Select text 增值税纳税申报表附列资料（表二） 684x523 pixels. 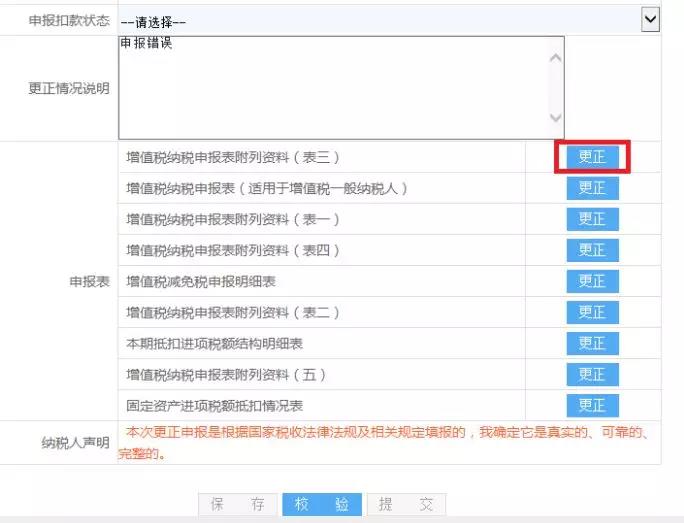click(x=233, y=313)
